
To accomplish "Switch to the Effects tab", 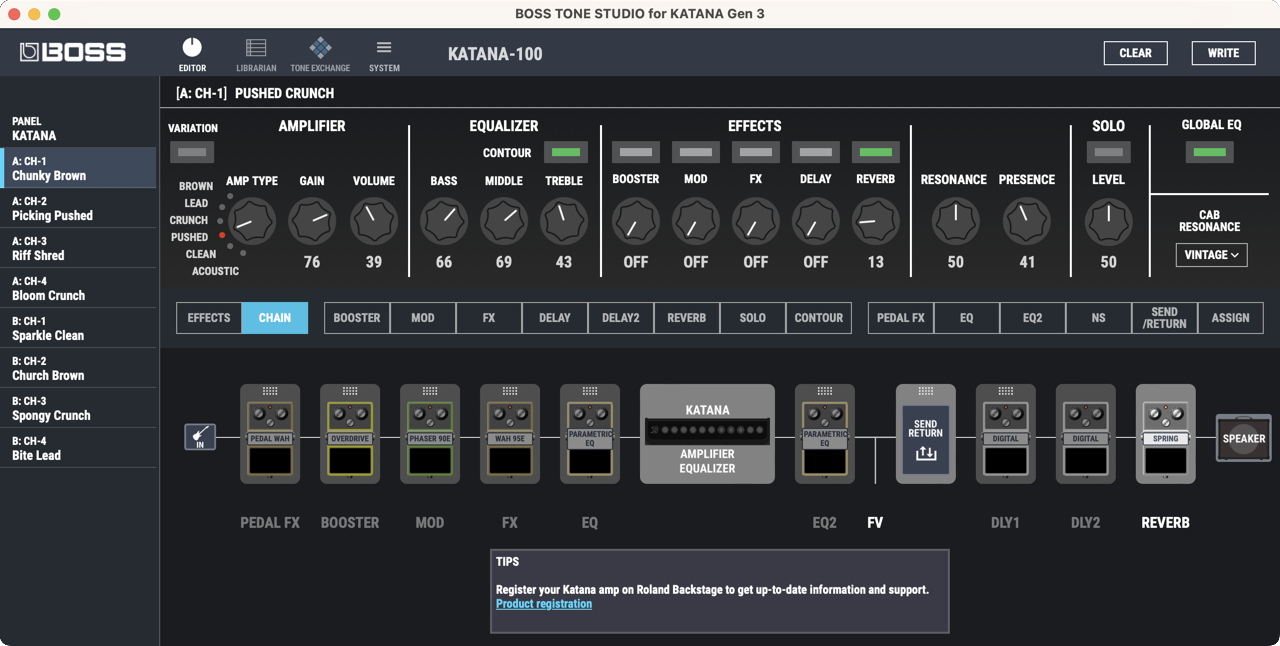I will [209, 318].
